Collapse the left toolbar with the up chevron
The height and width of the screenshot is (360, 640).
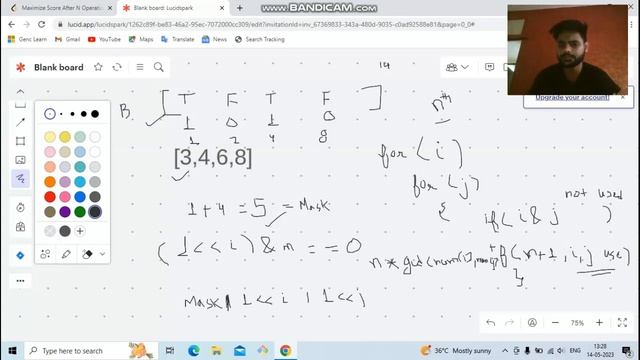point(20,91)
